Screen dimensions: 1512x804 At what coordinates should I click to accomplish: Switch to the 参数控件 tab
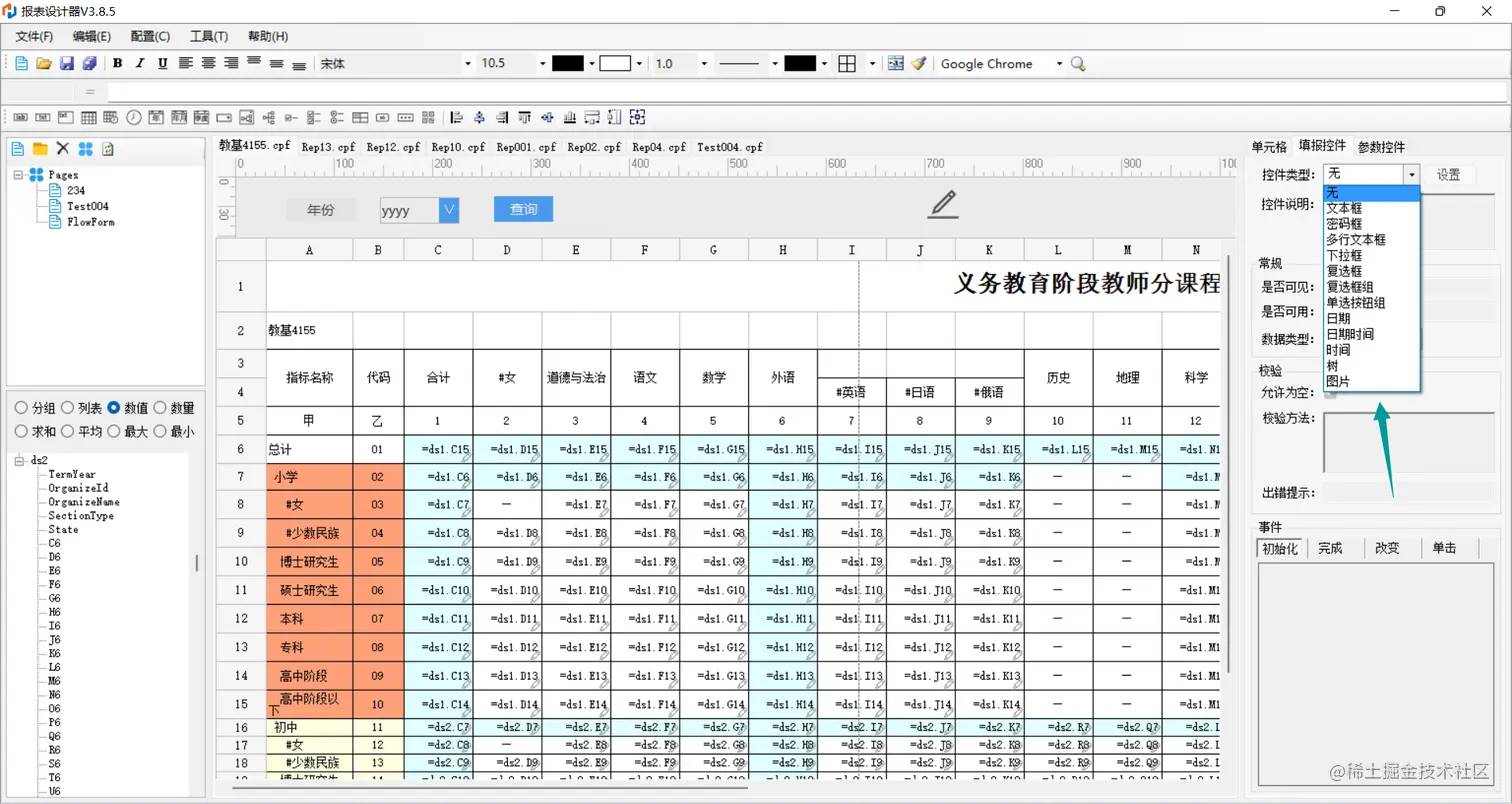point(1381,147)
